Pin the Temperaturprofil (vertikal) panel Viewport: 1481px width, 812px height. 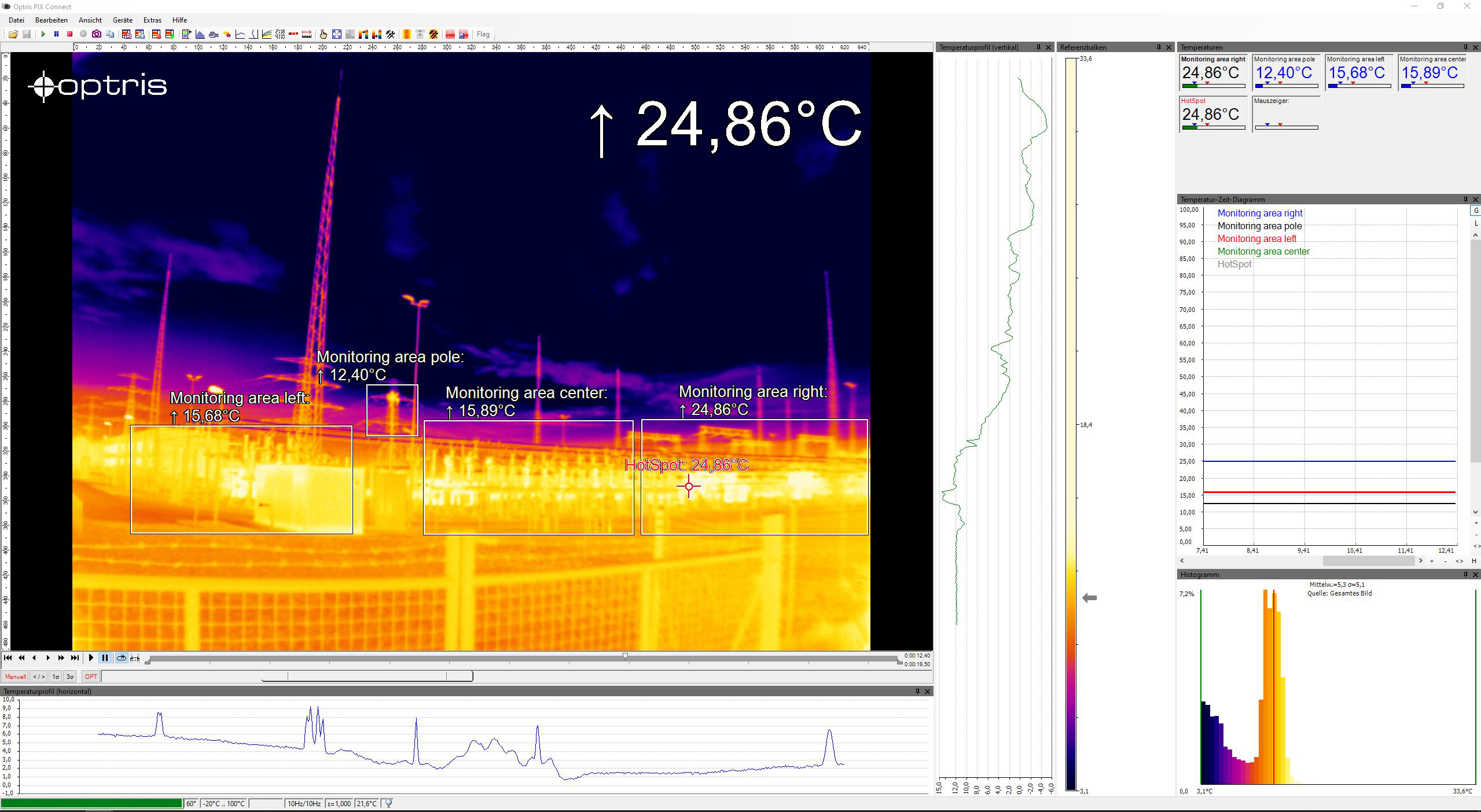point(1038,47)
